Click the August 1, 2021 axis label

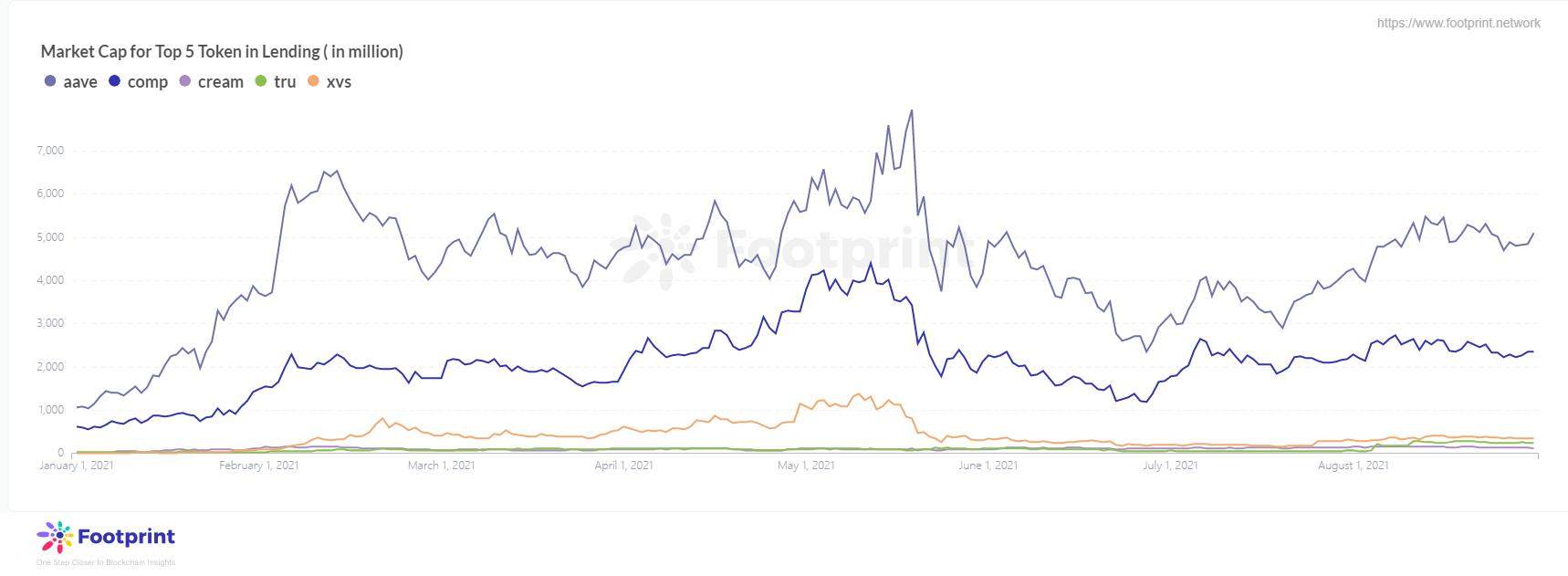pos(1354,466)
